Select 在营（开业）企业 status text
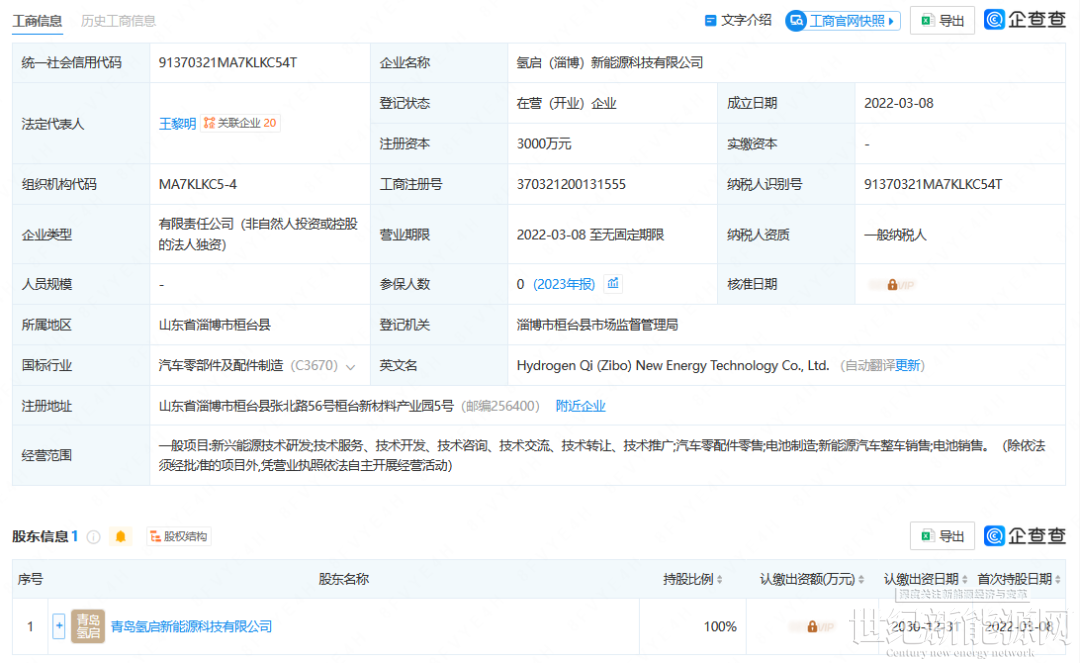This screenshot has height=663, width=1080. [566, 103]
